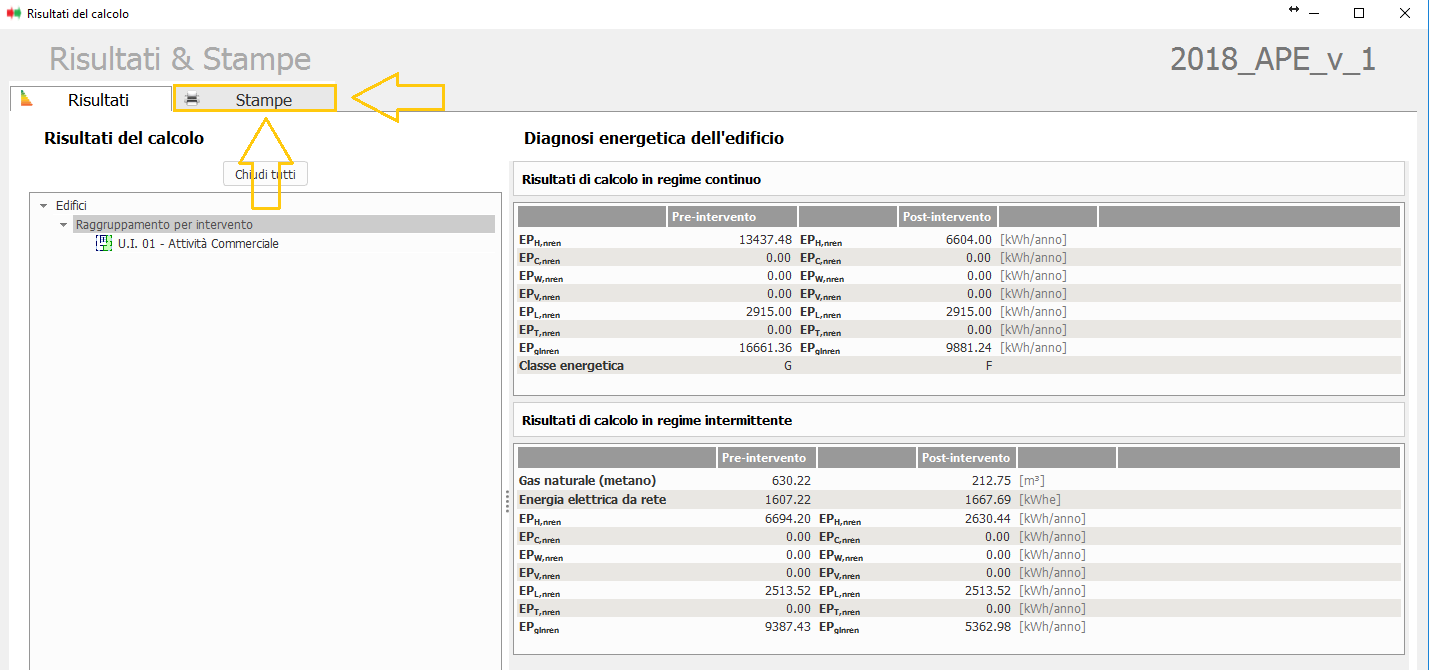This screenshot has width=1429, height=670.
Task: Click the vertical splitter handle between panels
Action: (507, 500)
